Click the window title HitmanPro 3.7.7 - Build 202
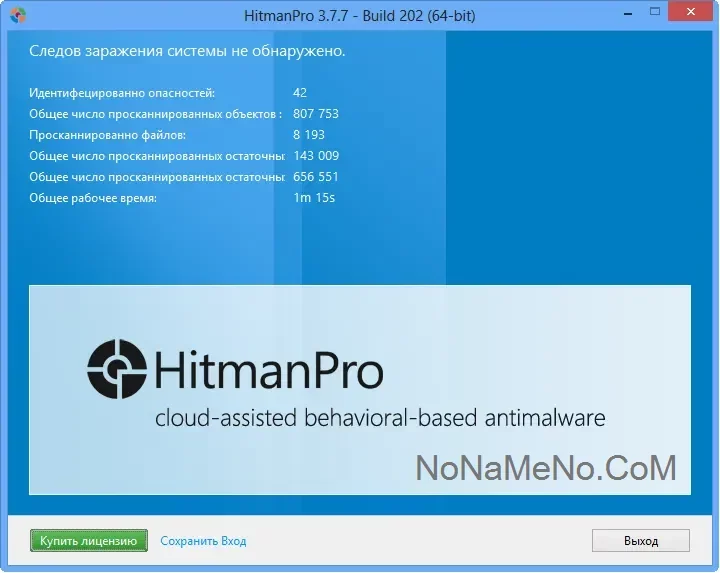 pos(359,15)
